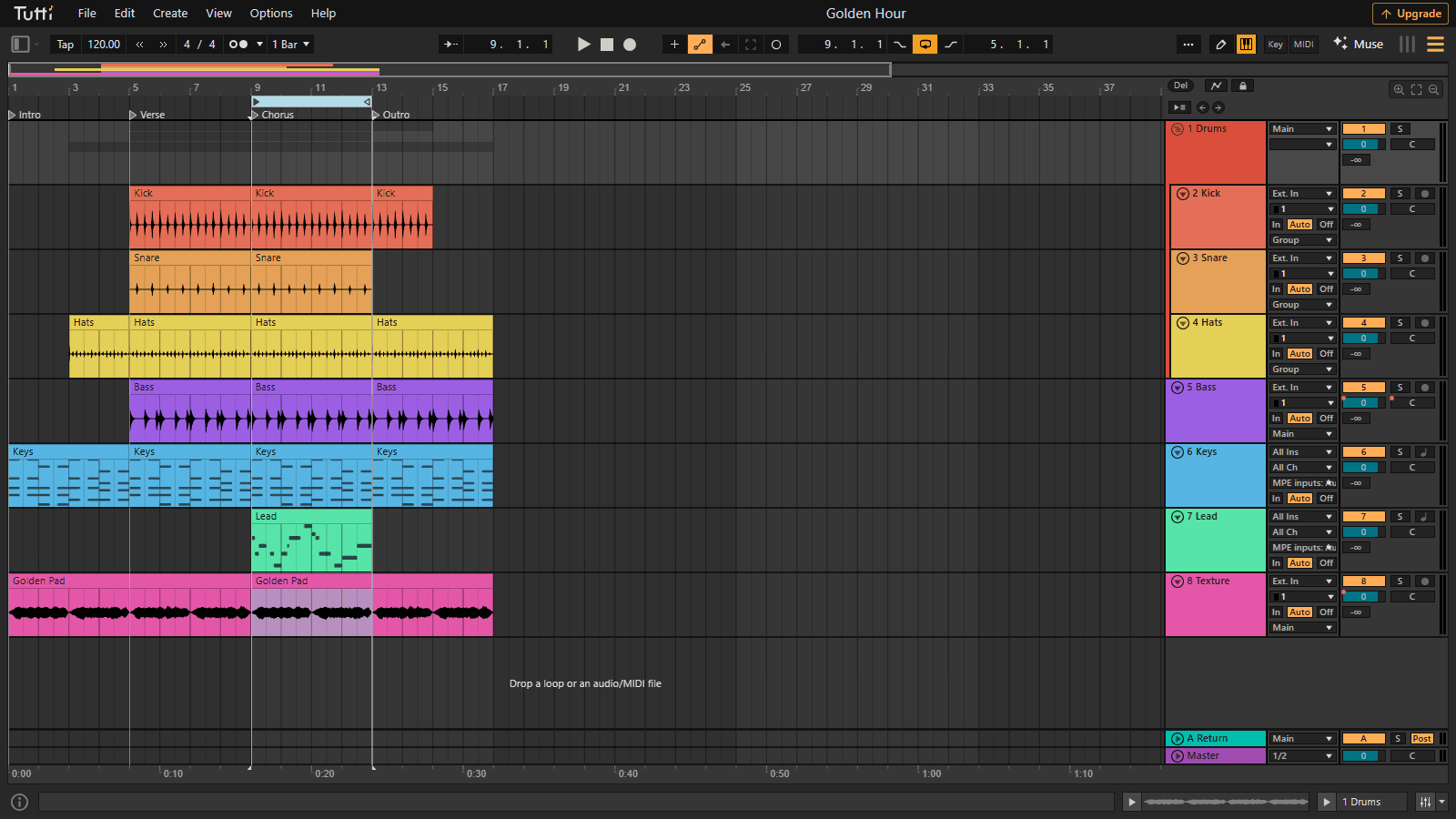Viewport: 1456px width, 819px height.
Task: Click the Draw Mode pencil icon
Action: pyautogui.click(x=1220, y=44)
